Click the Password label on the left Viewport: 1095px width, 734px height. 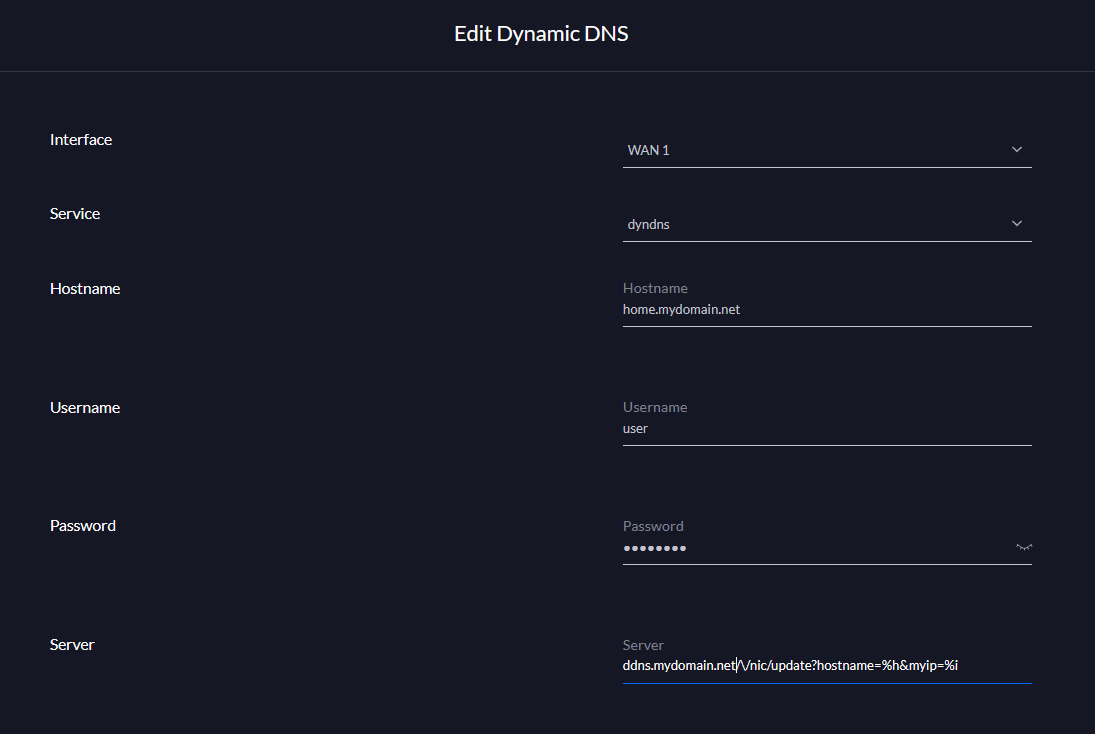pos(82,524)
